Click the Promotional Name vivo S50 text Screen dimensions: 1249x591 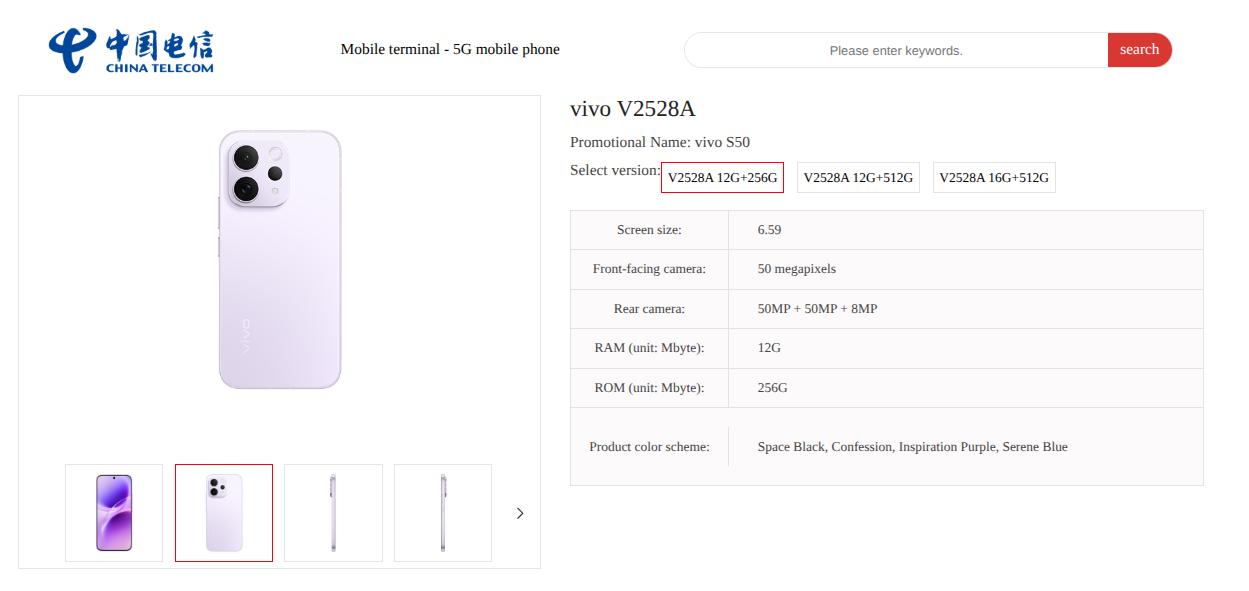660,142
